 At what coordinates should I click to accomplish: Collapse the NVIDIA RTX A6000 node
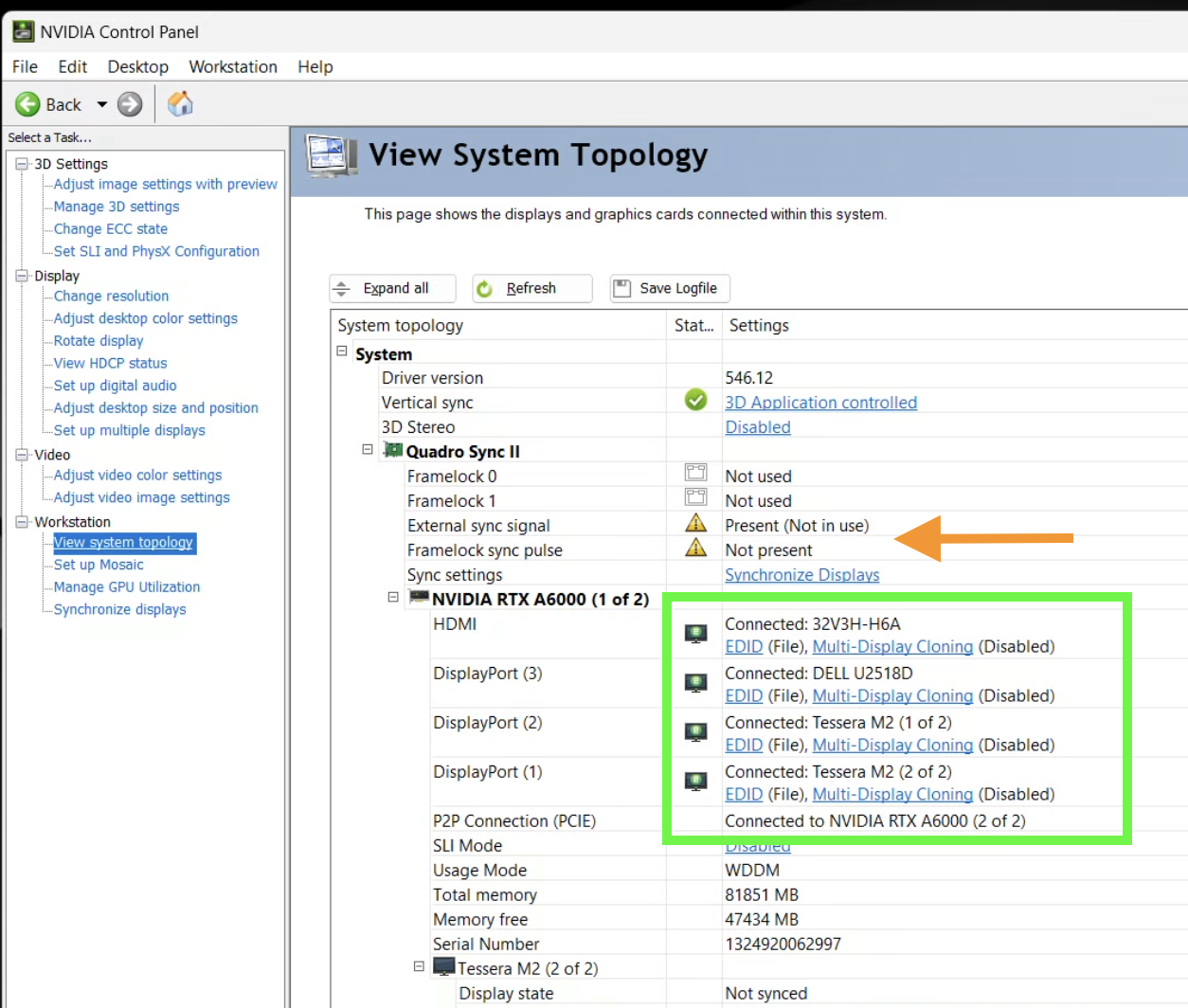click(x=393, y=598)
